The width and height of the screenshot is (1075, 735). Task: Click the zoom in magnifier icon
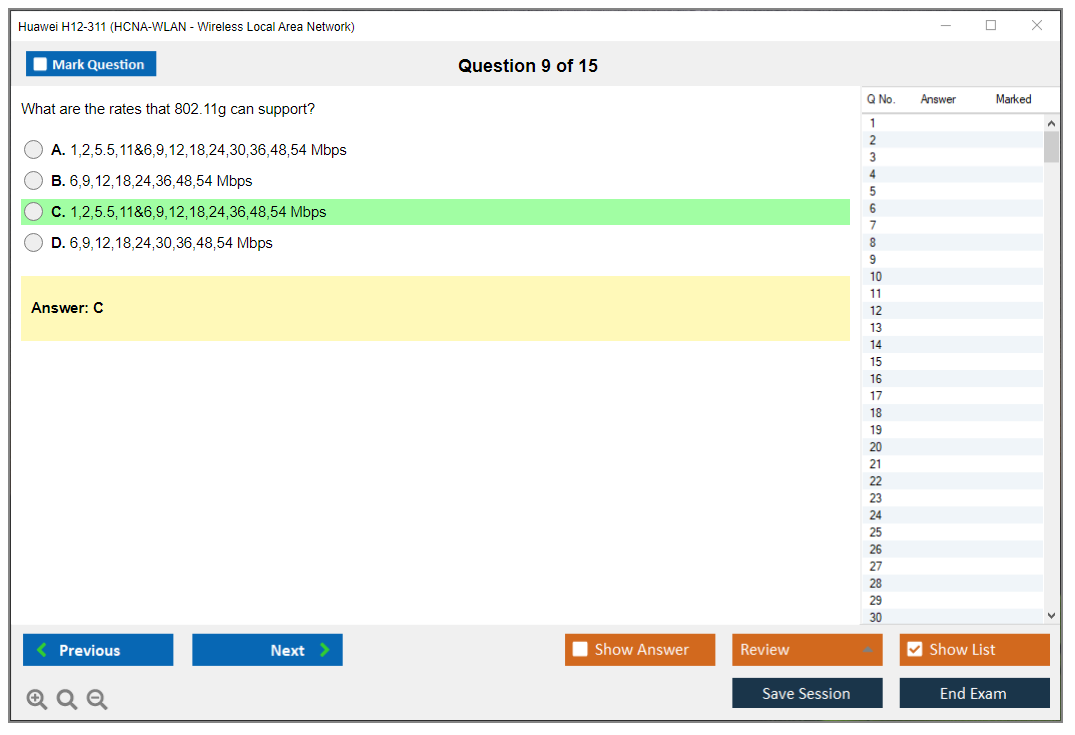pyautogui.click(x=37, y=699)
